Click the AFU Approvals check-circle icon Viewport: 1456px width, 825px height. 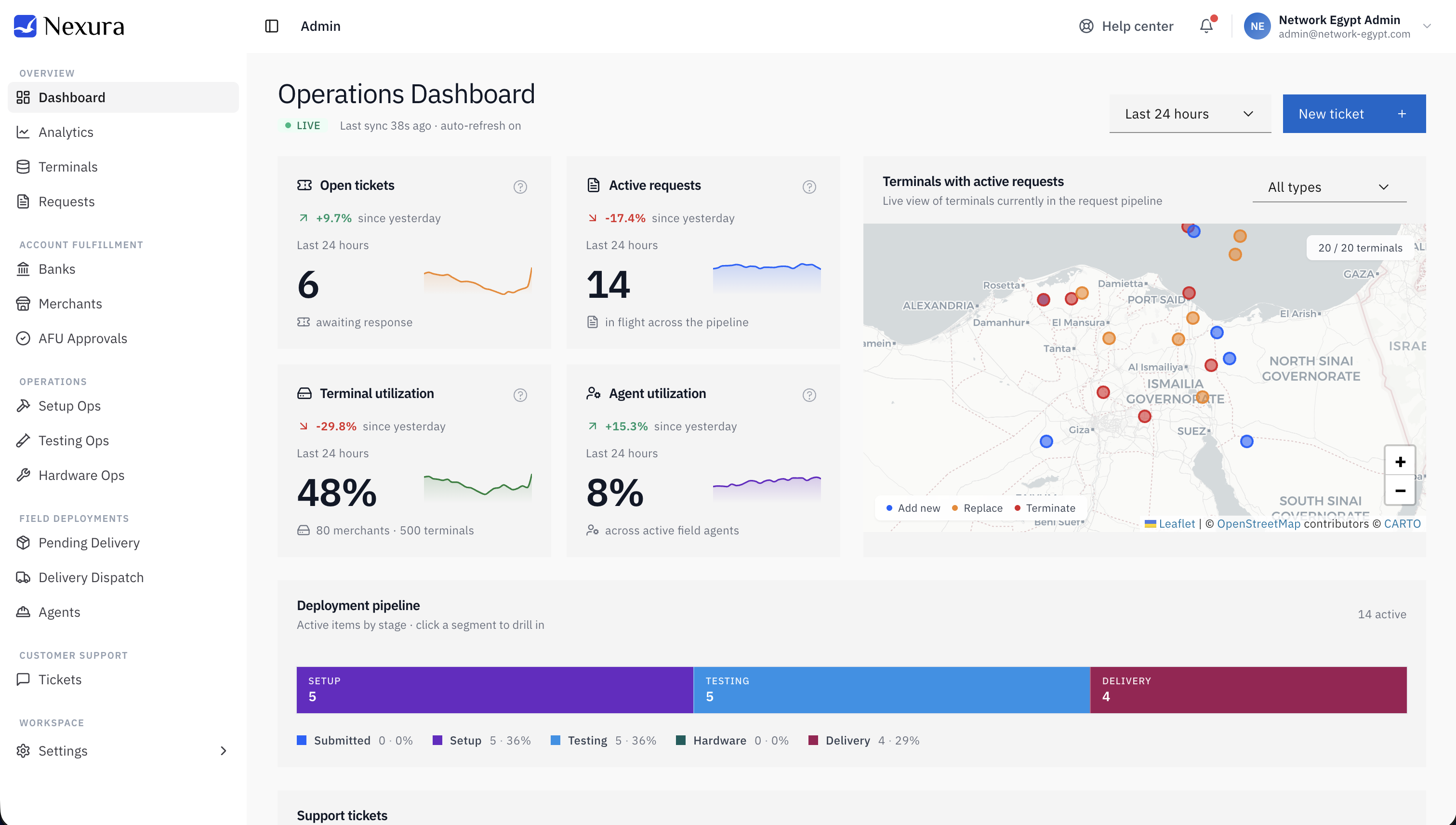click(x=23, y=338)
